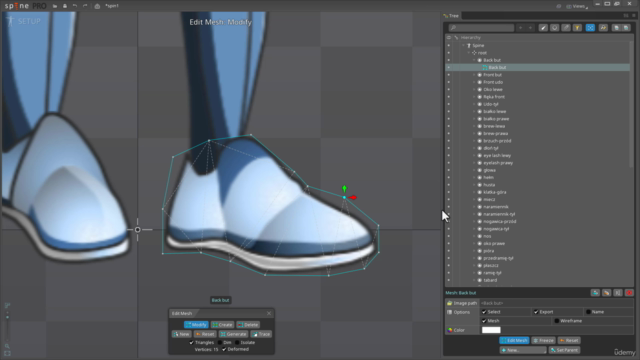Switch to Delete mode in Edit Mesh dialog

(x=248, y=325)
